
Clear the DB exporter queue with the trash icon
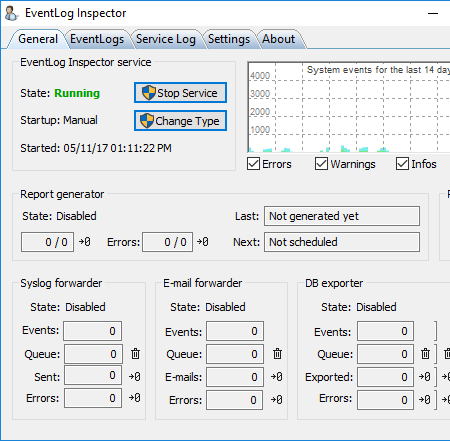425,353
